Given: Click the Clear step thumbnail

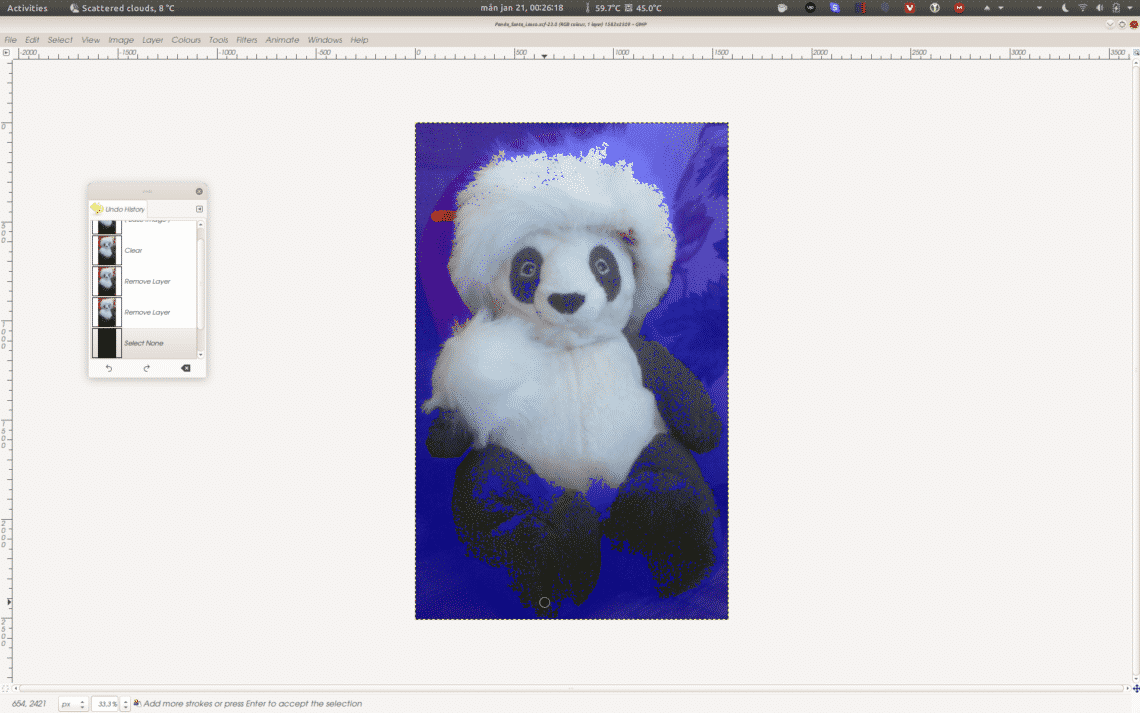Looking at the screenshot, I should pyautogui.click(x=107, y=251).
